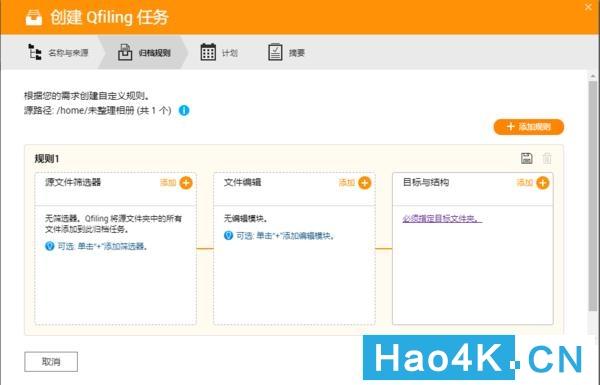Close the Qfiling task dialog

tap(589, 7)
